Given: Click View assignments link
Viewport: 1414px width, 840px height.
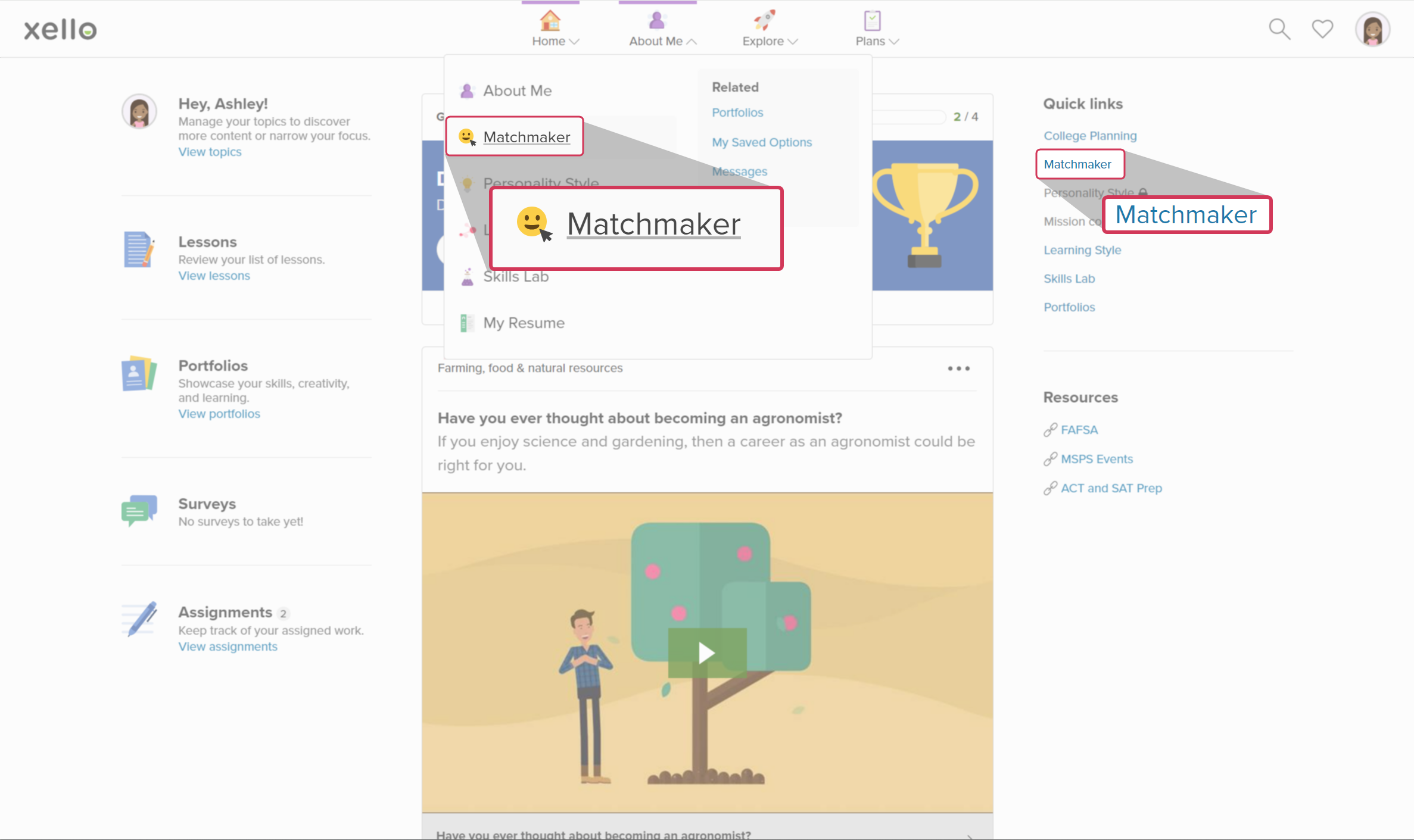Looking at the screenshot, I should [228, 647].
